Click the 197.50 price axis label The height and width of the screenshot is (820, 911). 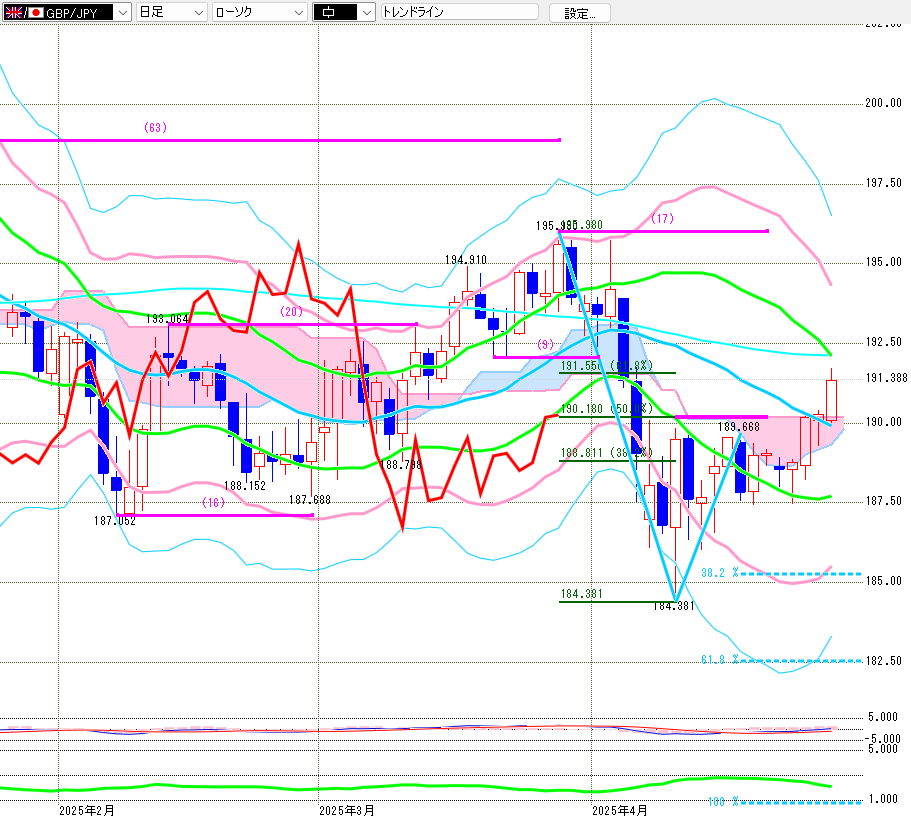click(883, 183)
